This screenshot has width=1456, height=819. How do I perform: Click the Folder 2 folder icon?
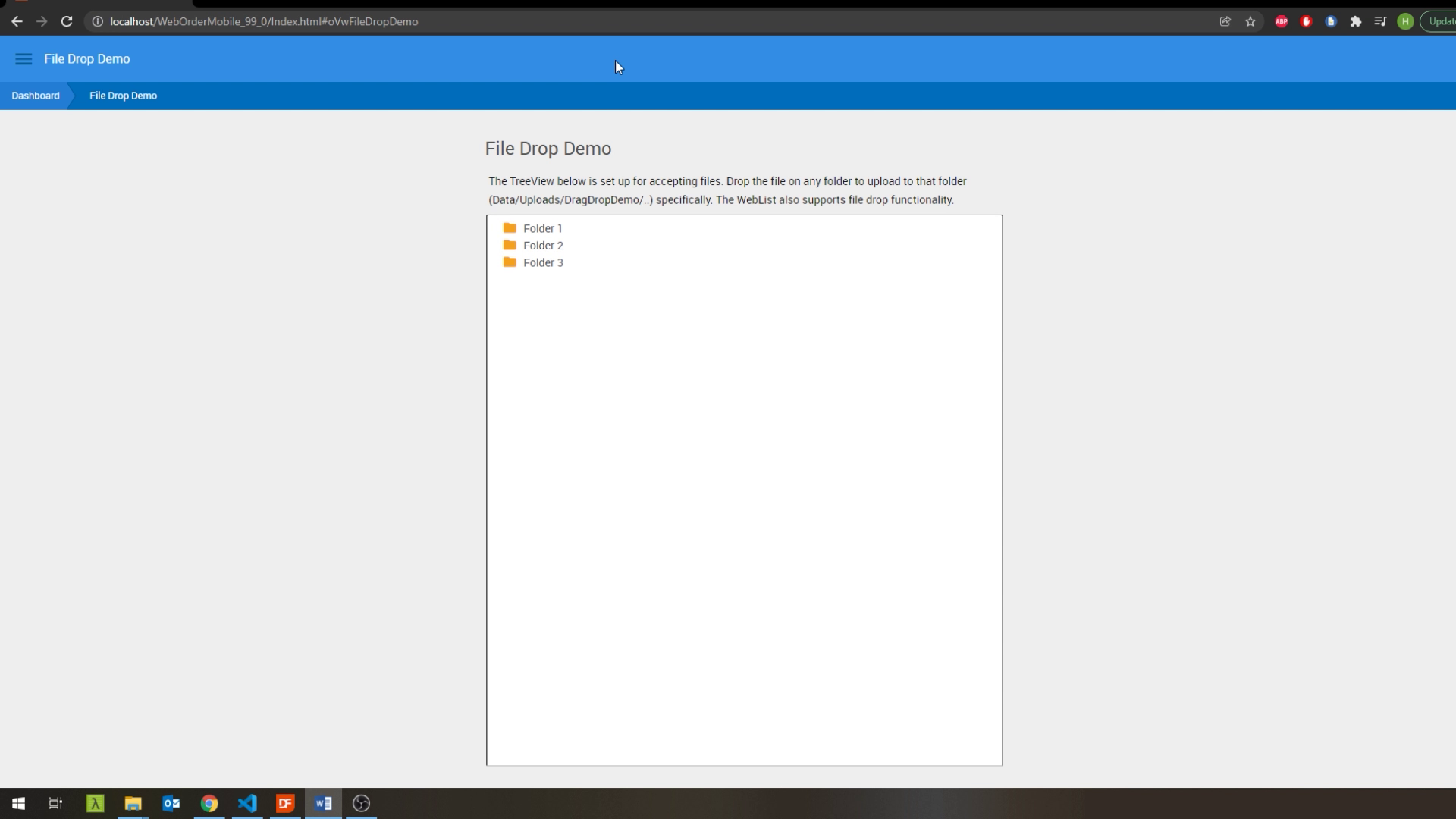[x=510, y=245]
